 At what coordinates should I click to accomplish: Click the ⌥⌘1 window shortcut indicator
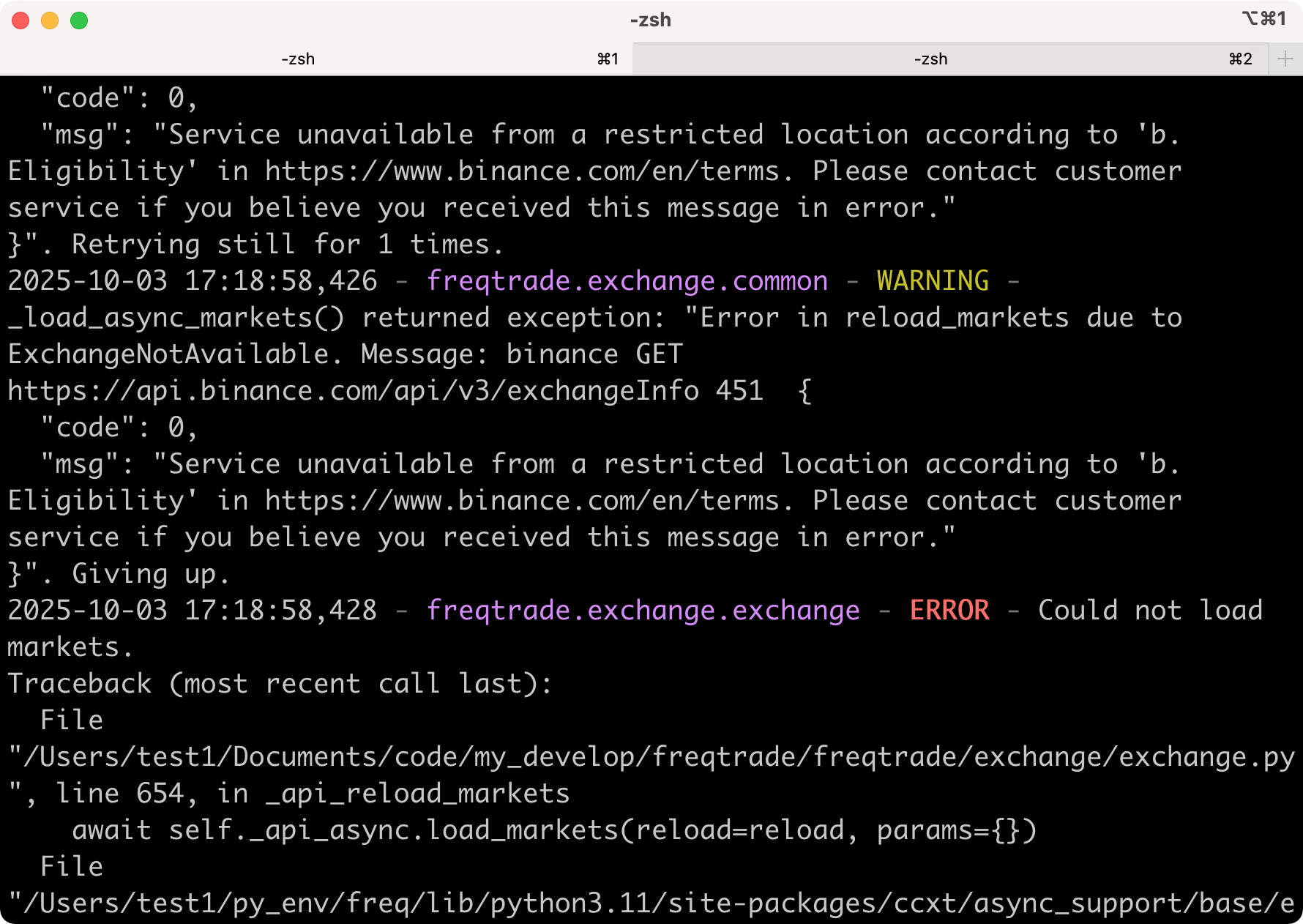click(1263, 19)
